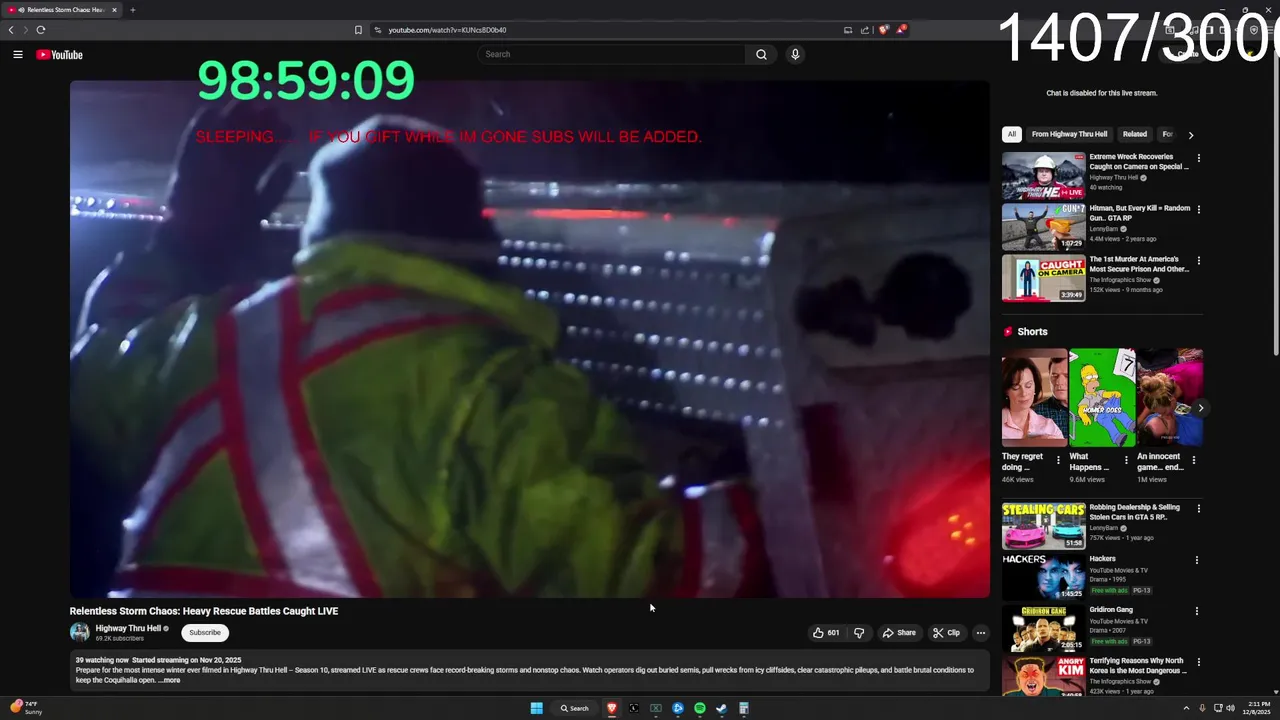Image resolution: width=1280 pixels, height=720 pixels.
Task: Open the YouTube guide hamburger menu
Action: pos(18,55)
